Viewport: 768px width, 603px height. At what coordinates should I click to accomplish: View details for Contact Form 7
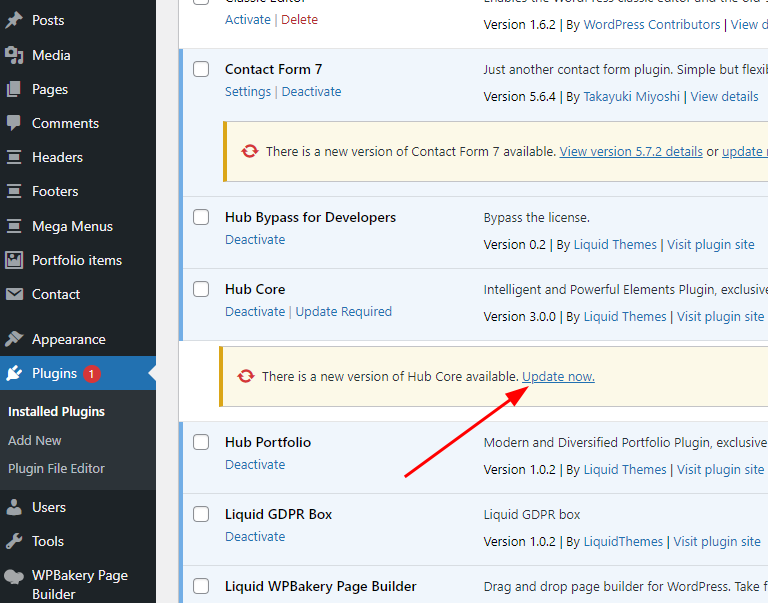pyautogui.click(x=724, y=96)
